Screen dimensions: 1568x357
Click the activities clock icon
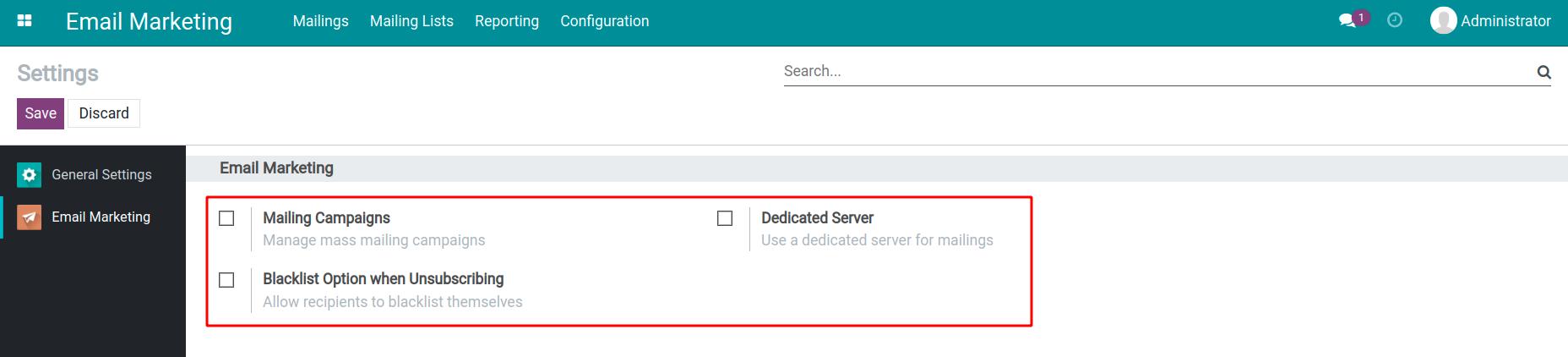point(1395,20)
